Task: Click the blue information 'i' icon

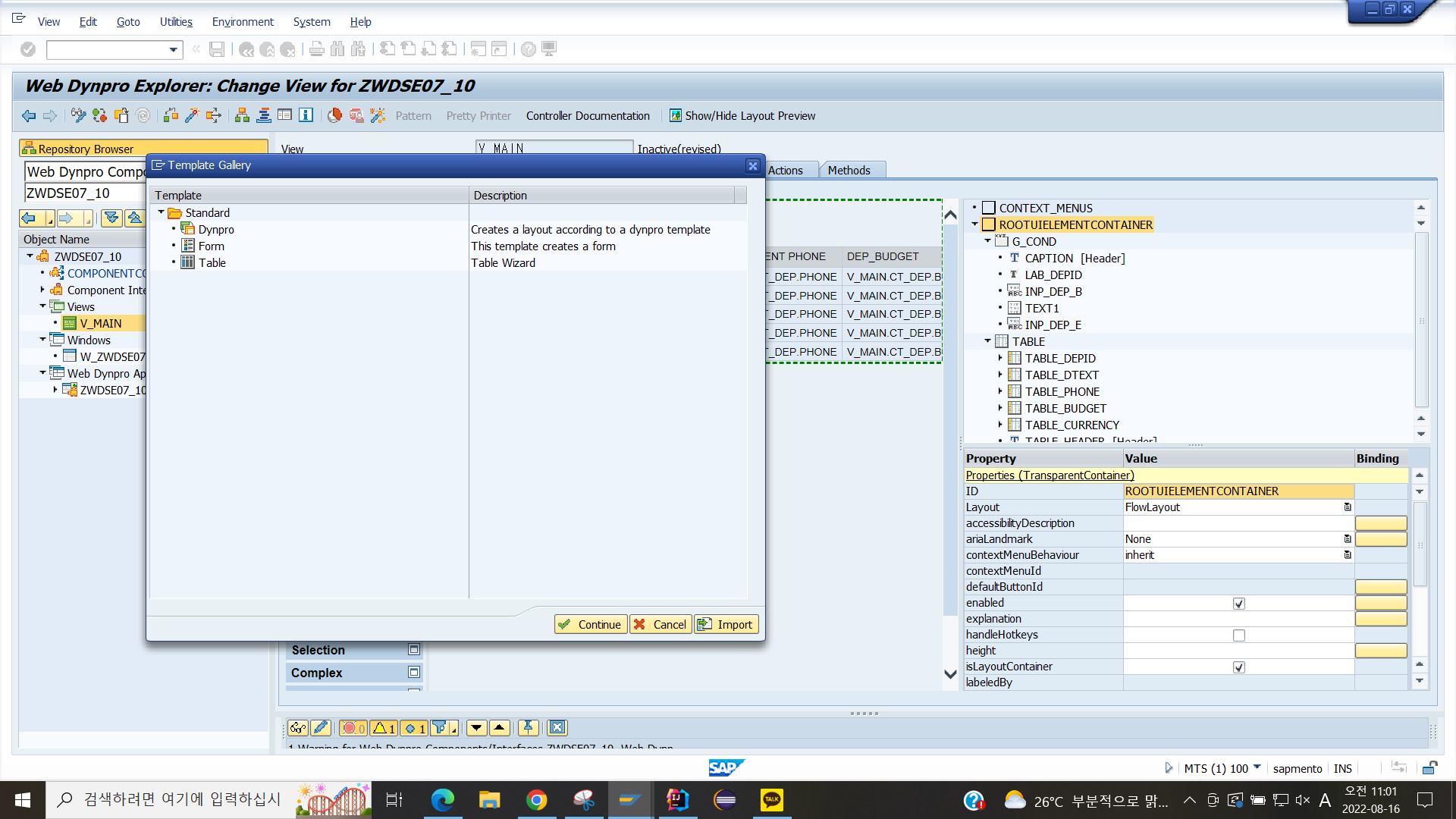Action: coord(306,115)
